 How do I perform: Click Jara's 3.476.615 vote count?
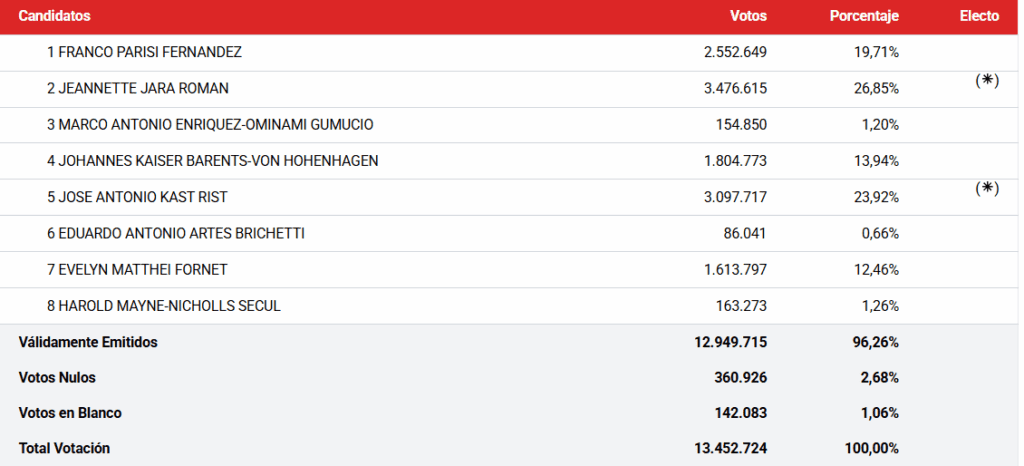(x=735, y=88)
